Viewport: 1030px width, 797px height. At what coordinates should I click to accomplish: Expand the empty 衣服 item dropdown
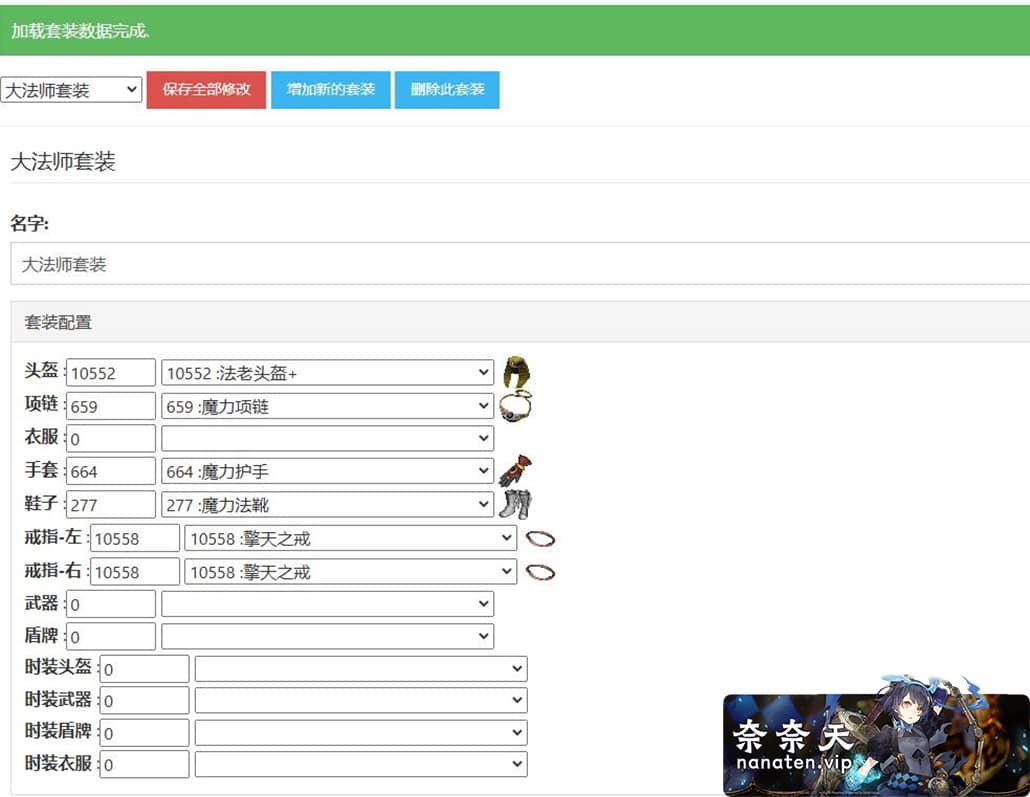[x=327, y=438]
